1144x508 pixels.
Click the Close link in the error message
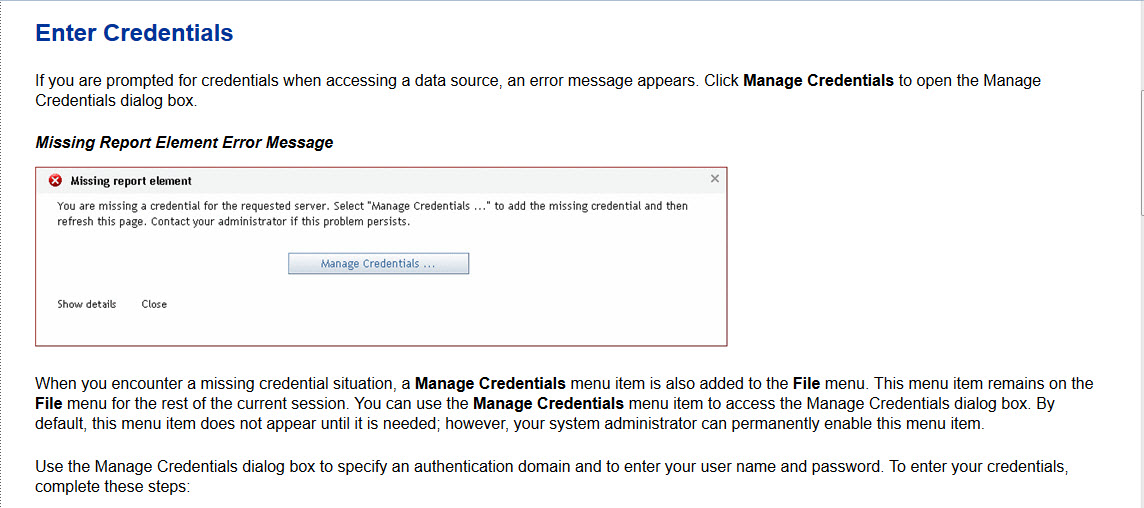pyautogui.click(x=154, y=304)
